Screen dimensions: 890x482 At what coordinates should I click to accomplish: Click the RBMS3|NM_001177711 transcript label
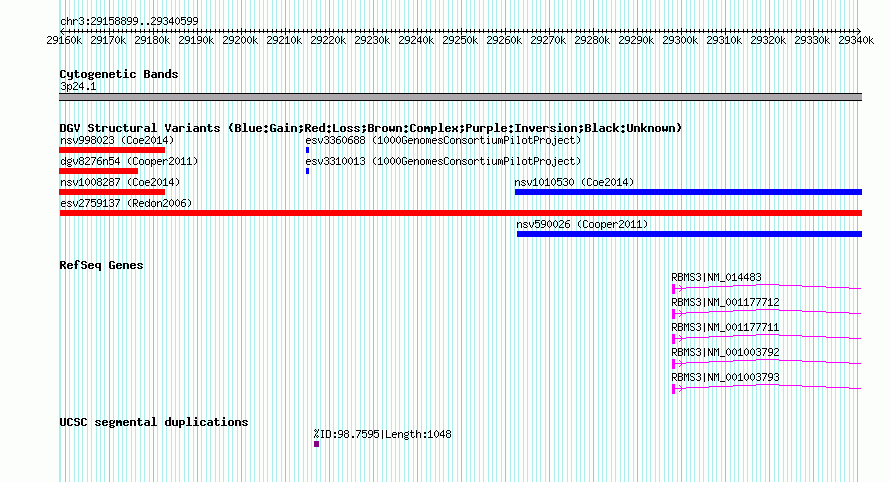coord(725,328)
